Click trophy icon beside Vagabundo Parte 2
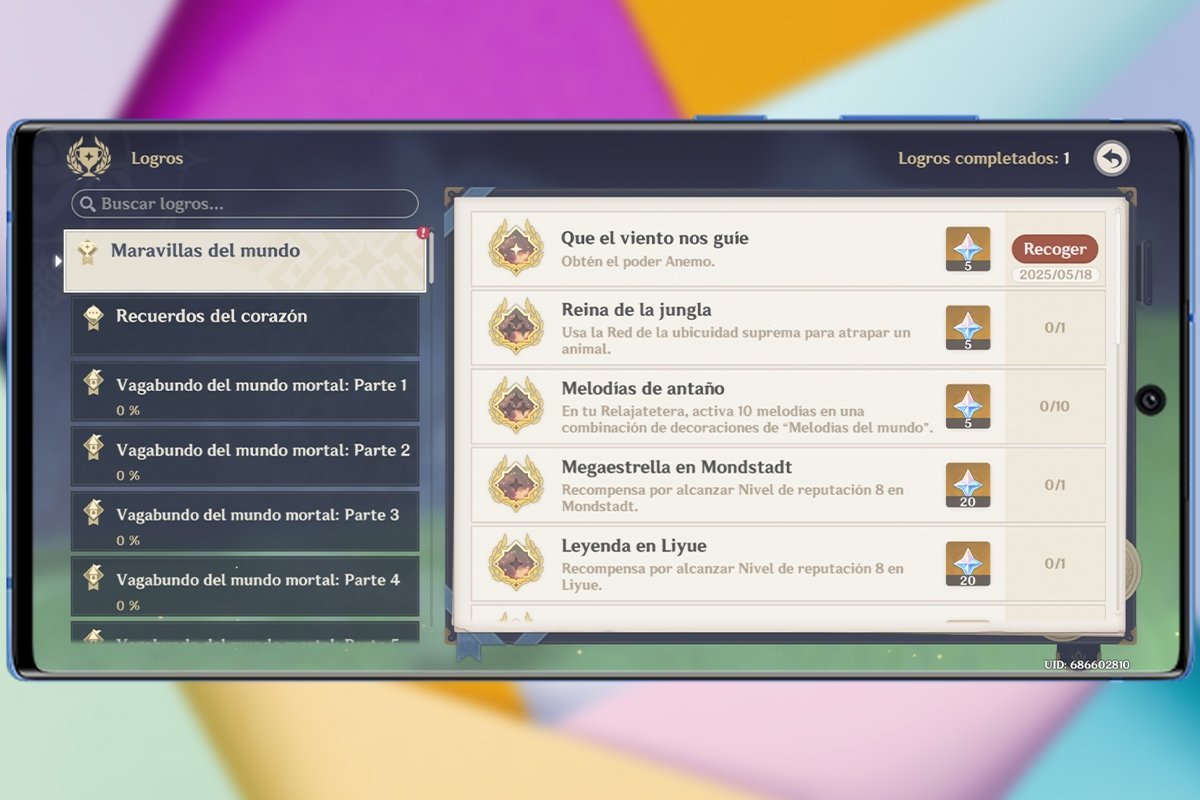Screen dimensions: 1200x800 93,448
